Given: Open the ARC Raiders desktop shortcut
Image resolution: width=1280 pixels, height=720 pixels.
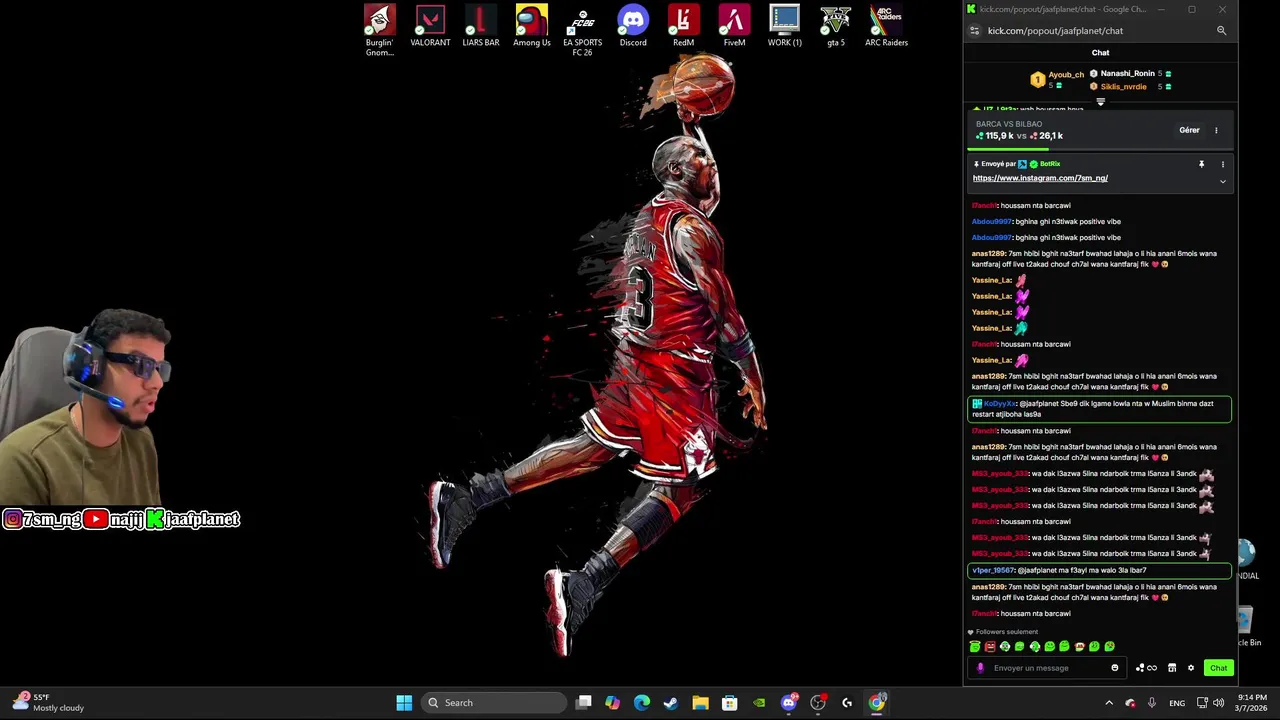Looking at the screenshot, I should click(x=886, y=27).
